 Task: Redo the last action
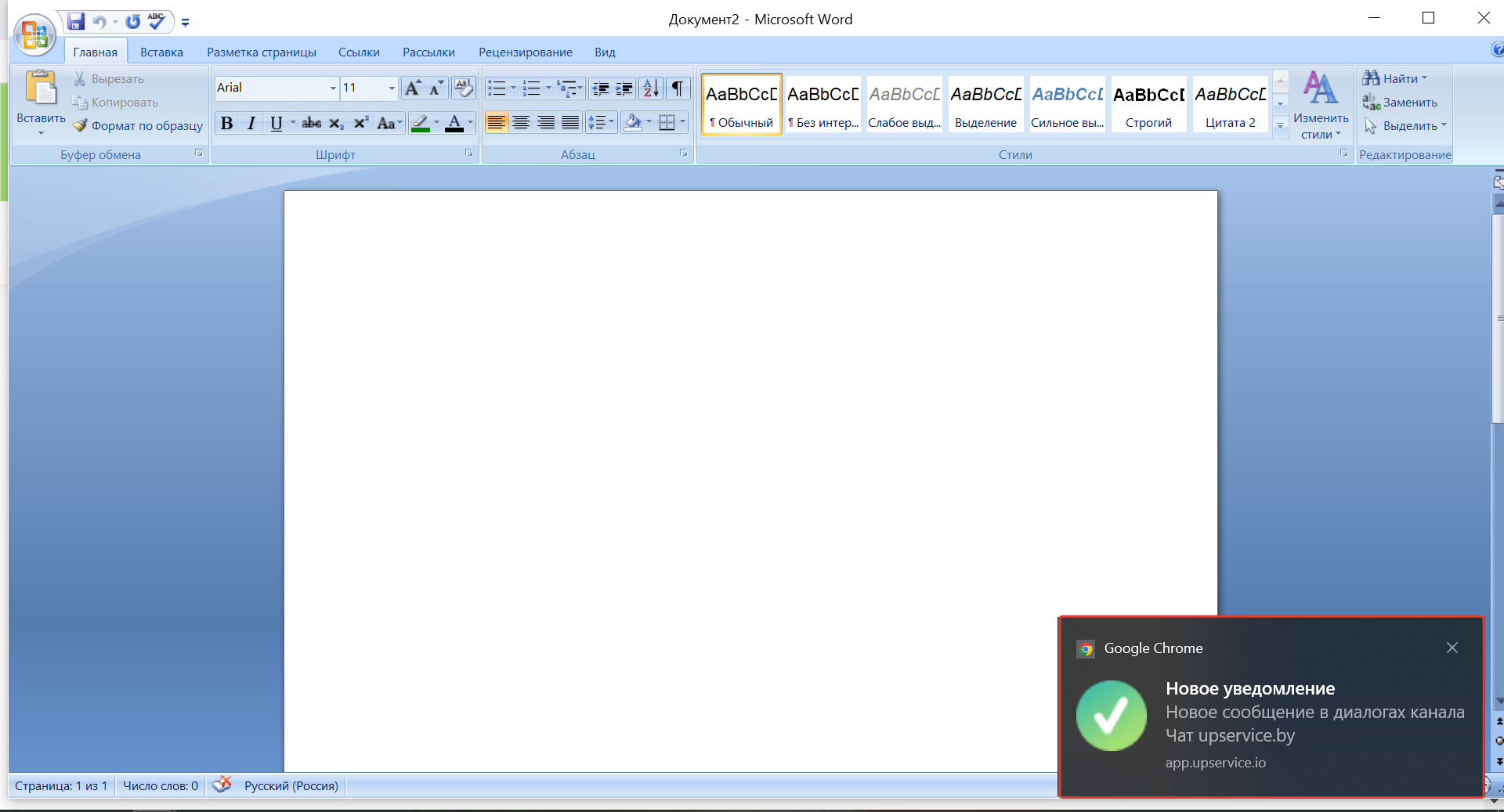click(x=133, y=22)
